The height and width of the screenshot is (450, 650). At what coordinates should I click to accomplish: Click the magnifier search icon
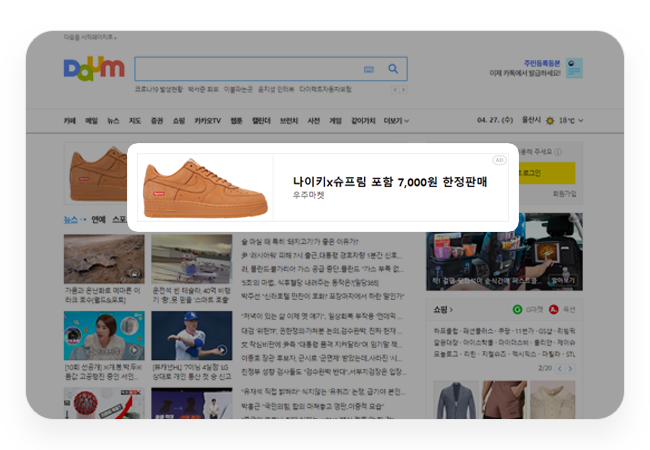393,69
